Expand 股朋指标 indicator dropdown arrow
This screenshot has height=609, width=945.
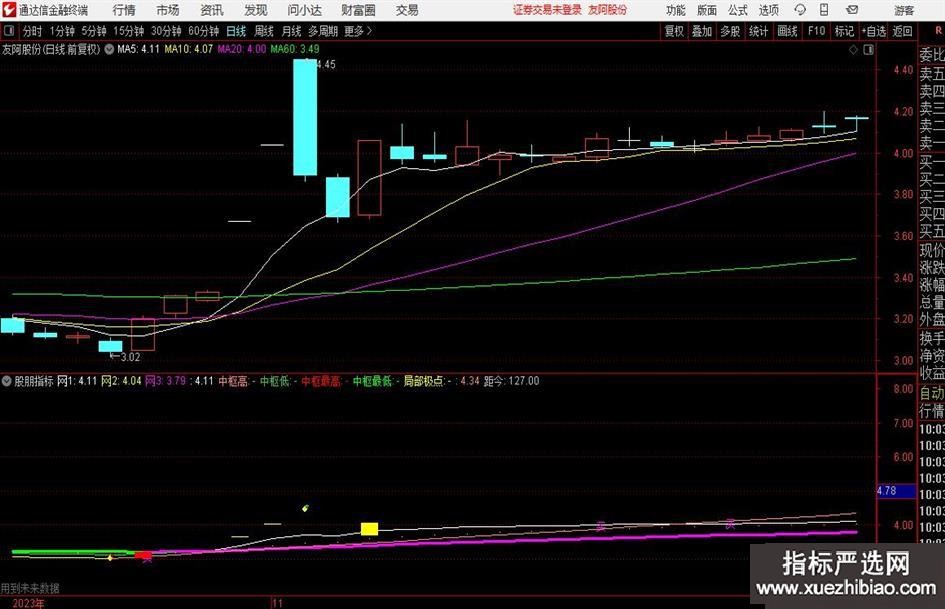click(7, 381)
